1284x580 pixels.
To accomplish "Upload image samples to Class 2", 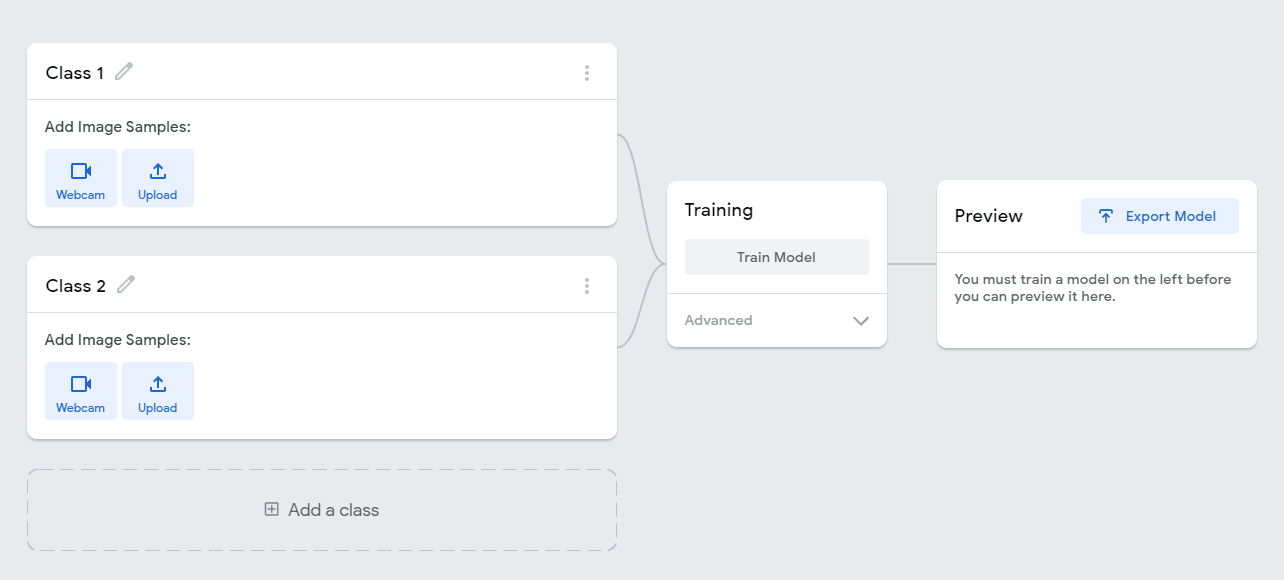I will 158,391.
